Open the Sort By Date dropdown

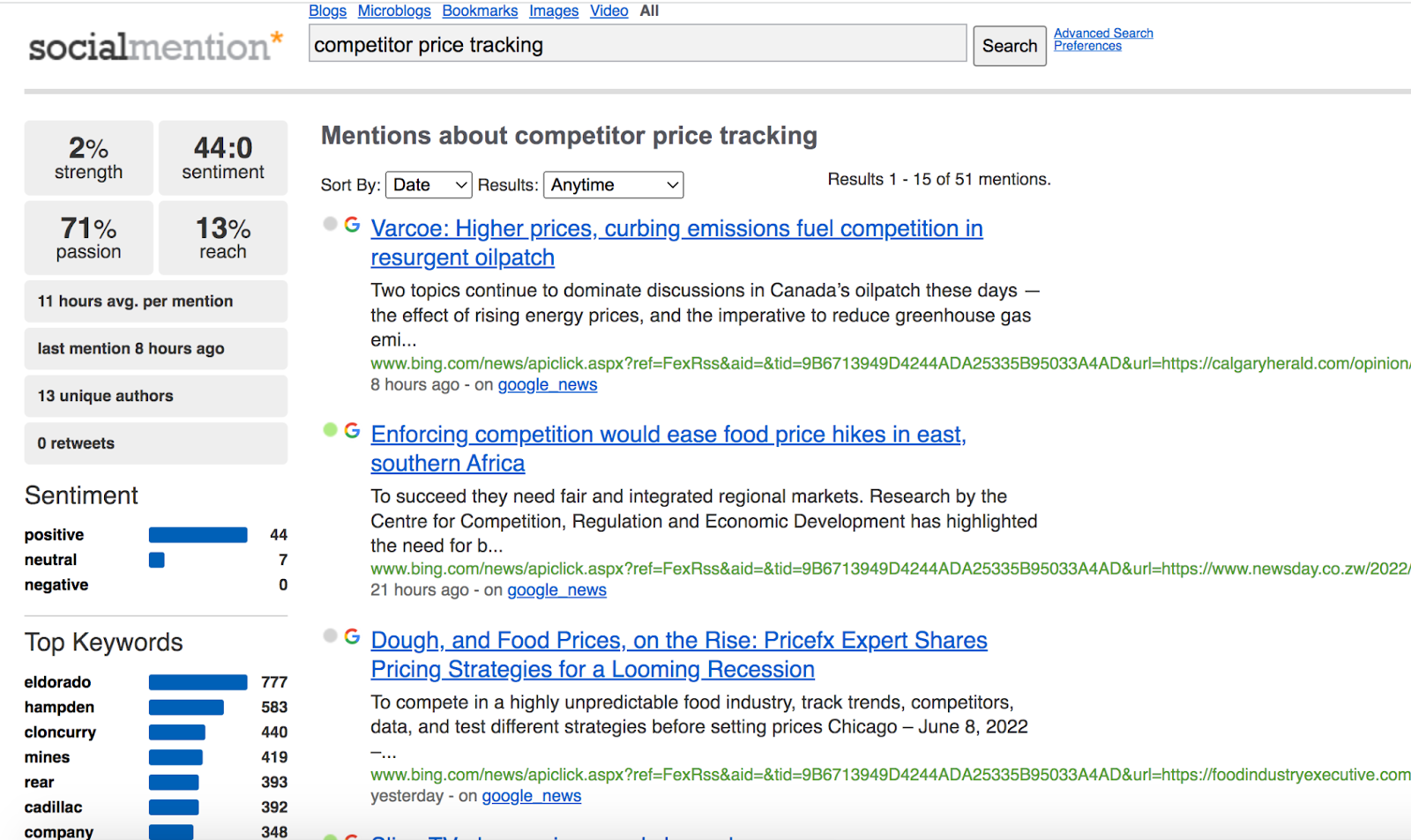point(429,184)
